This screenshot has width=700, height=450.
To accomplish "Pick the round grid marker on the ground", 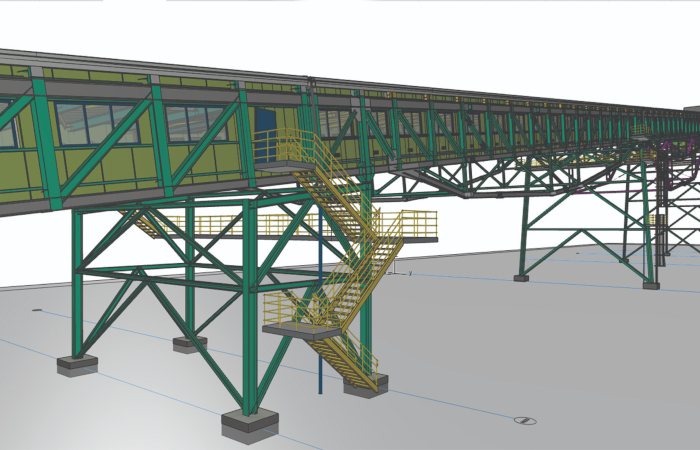I will click(525, 420).
